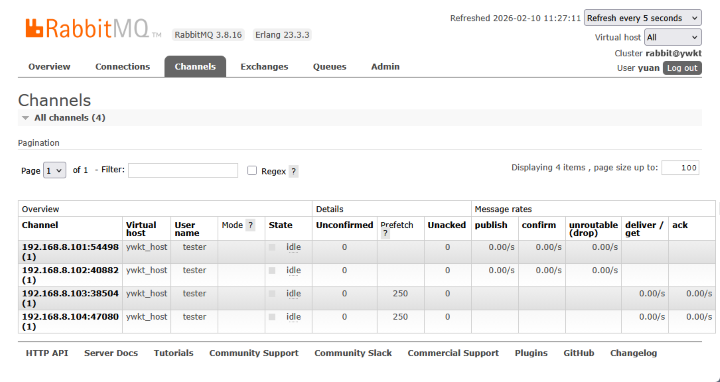This screenshot has width=720, height=382.
Task: Sort by the ack column header
Action: click(x=680, y=225)
